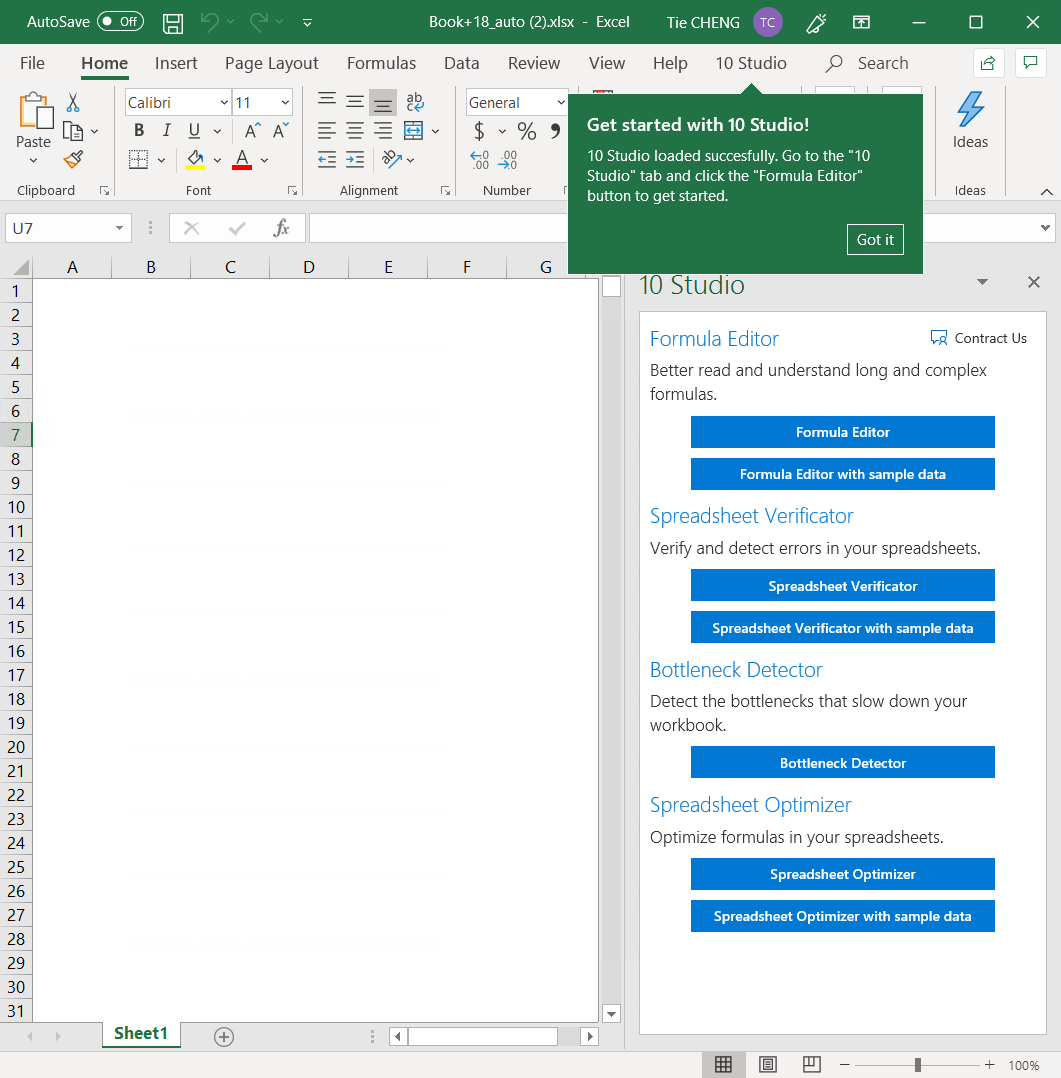Open the General number format dropdown

click(x=561, y=102)
